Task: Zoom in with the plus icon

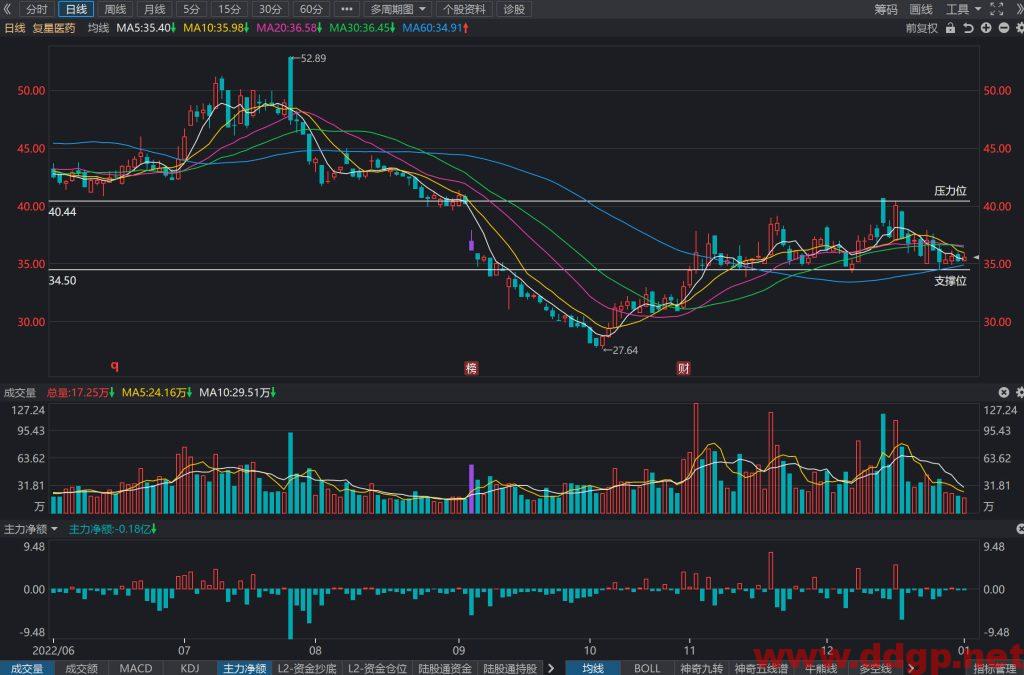Action: (x=986, y=28)
